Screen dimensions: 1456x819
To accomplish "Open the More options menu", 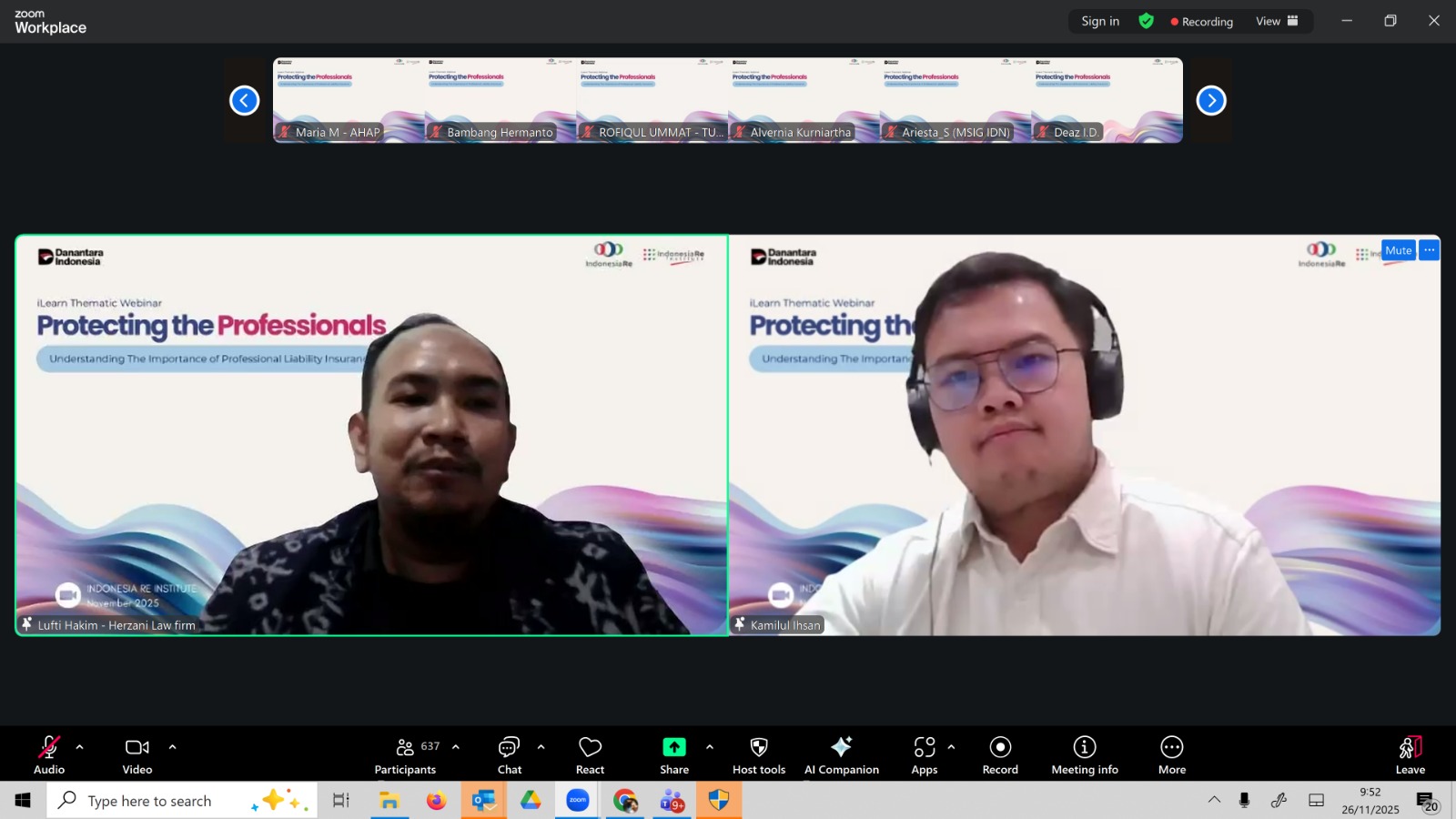I will [1171, 755].
